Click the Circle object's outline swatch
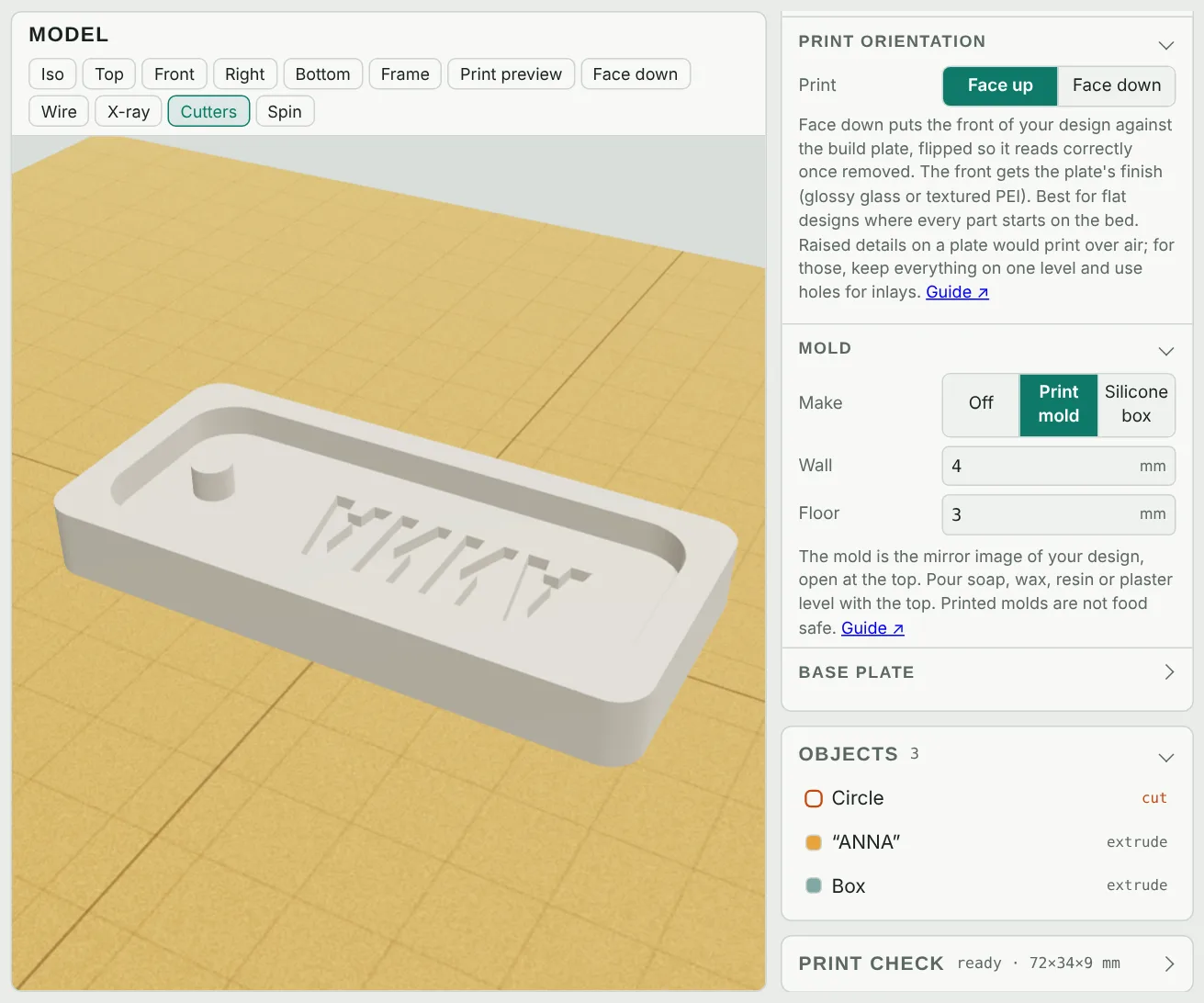 (x=814, y=798)
